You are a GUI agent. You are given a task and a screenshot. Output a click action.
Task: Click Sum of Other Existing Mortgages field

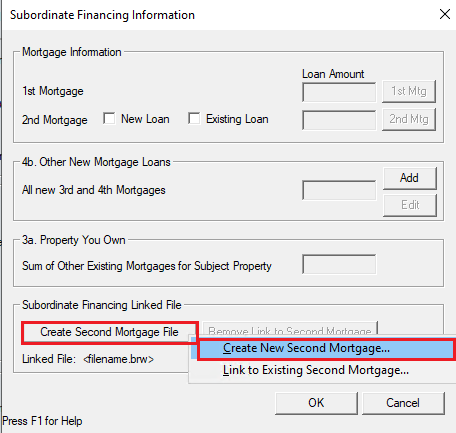tap(339, 264)
